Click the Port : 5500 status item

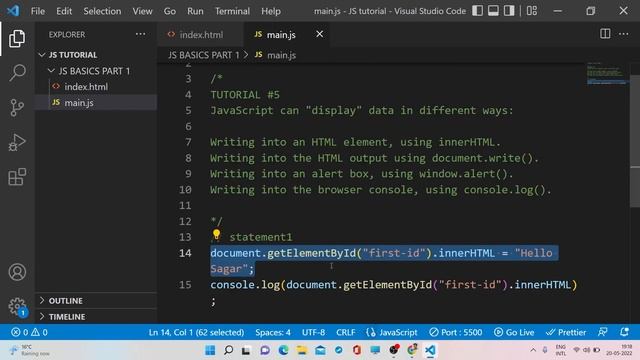point(456,332)
